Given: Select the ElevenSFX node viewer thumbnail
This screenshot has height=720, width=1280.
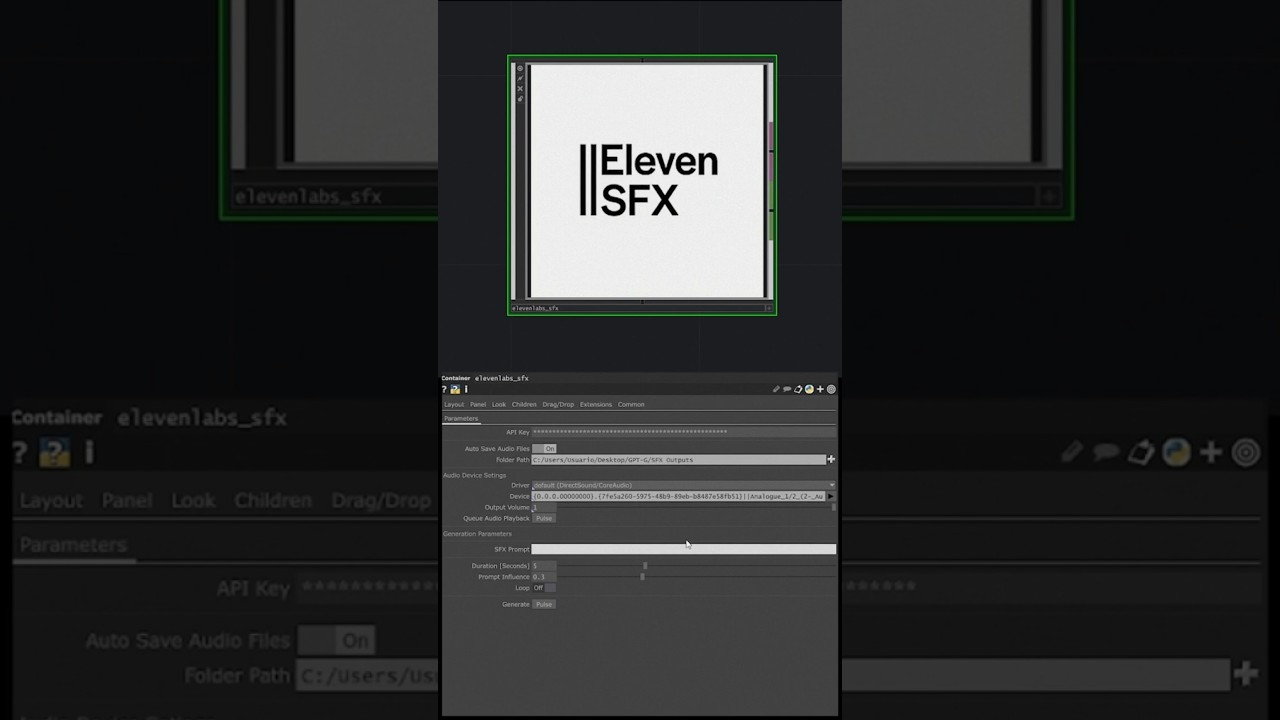Looking at the screenshot, I should tap(649, 180).
